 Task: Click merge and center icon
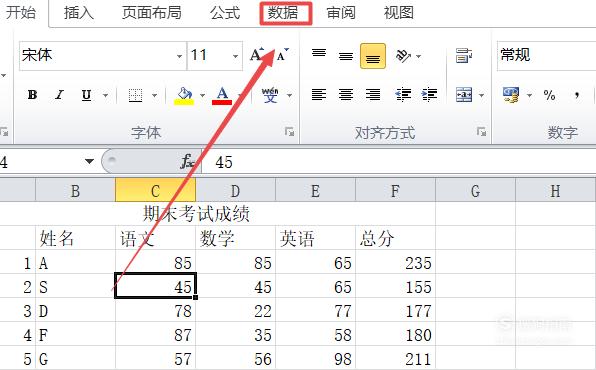tap(464, 95)
